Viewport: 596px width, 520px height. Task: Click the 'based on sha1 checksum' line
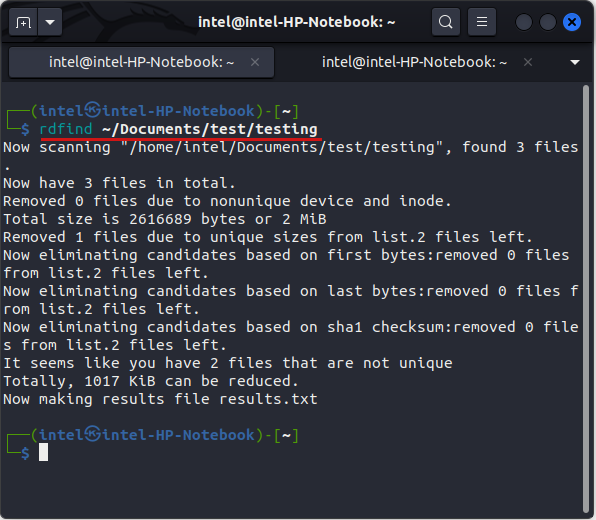click(x=291, y=336)
